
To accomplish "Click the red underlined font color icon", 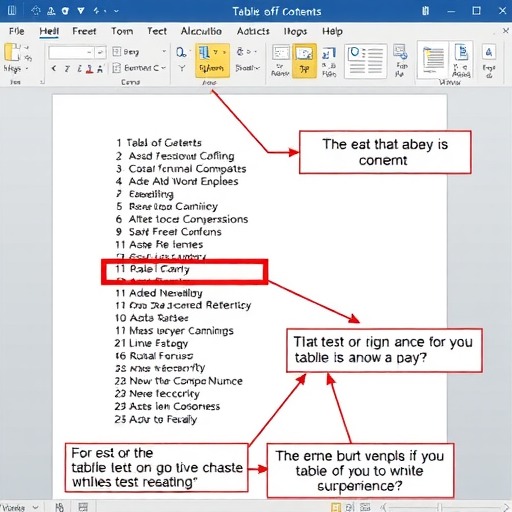I will point(89,69).
